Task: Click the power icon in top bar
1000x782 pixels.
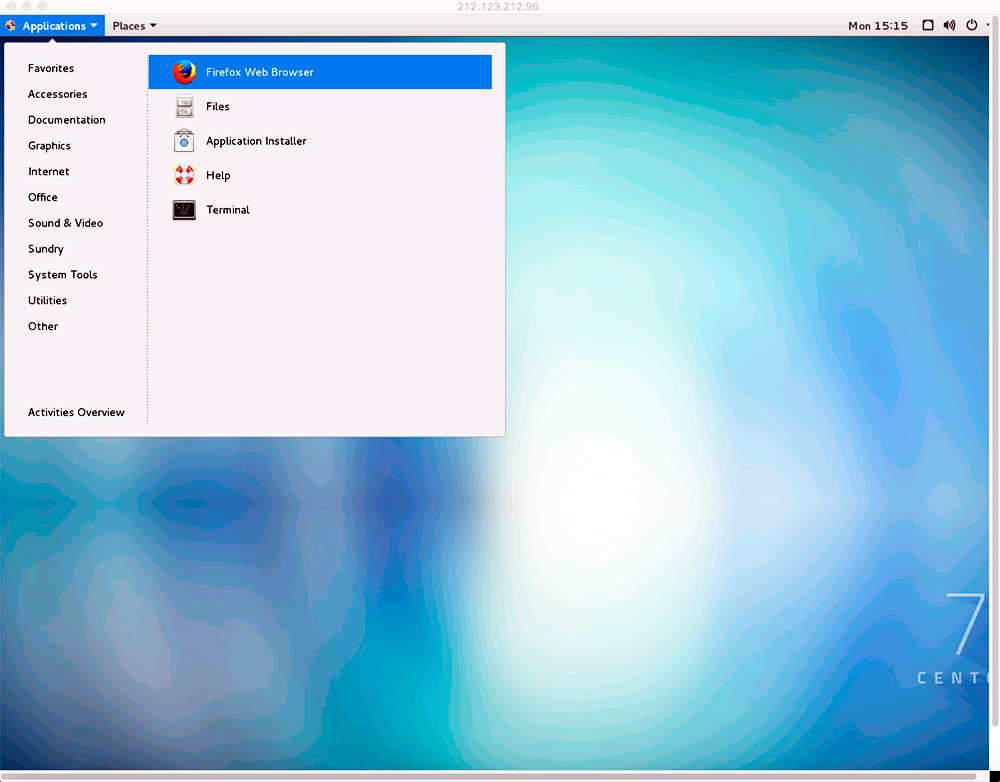Action: (971, 26)
